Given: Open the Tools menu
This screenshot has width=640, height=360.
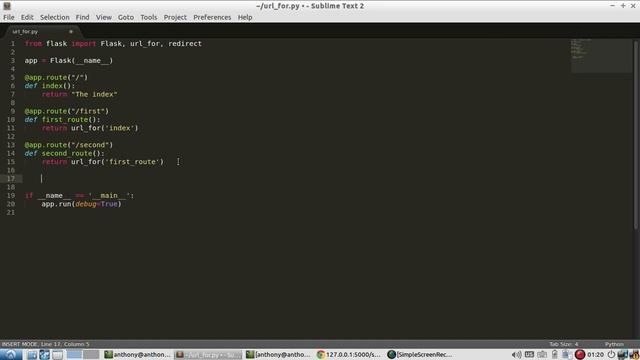Looking at the screenshot, I should [149, 17].
